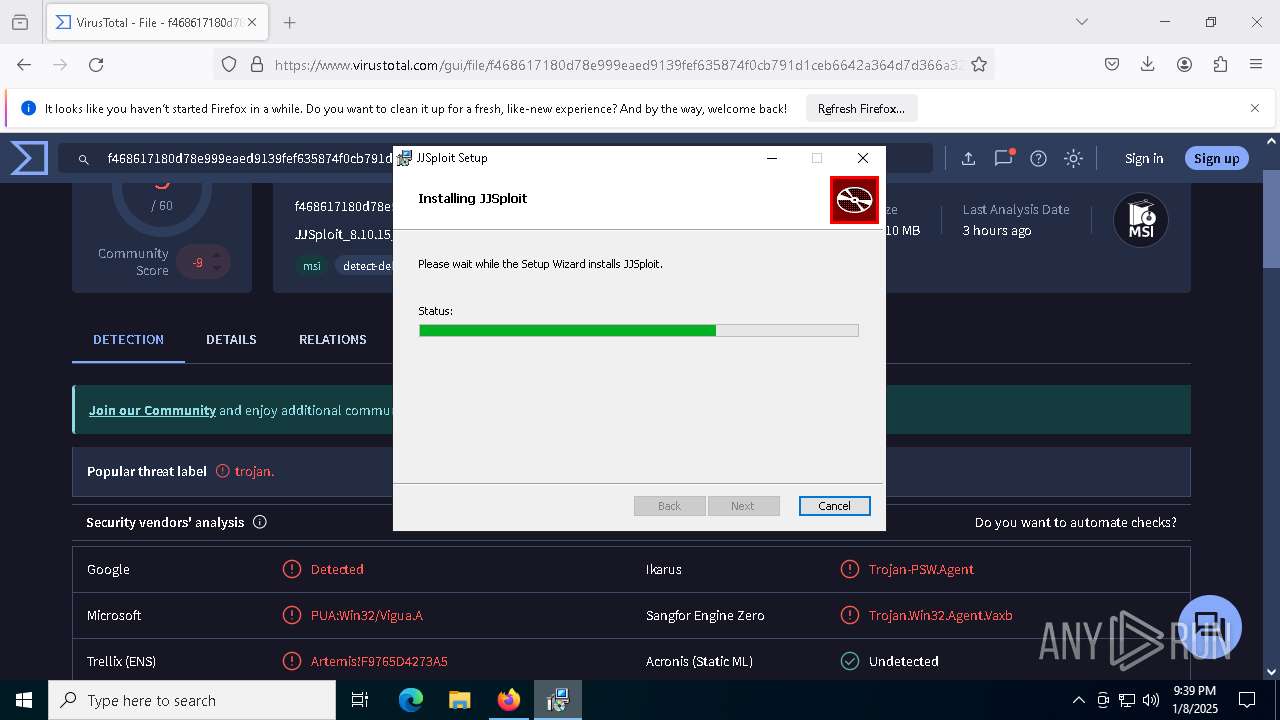Switch to the DETECTION tab
The width and height of the screenshot is (1280, 720).
point(128,340)
